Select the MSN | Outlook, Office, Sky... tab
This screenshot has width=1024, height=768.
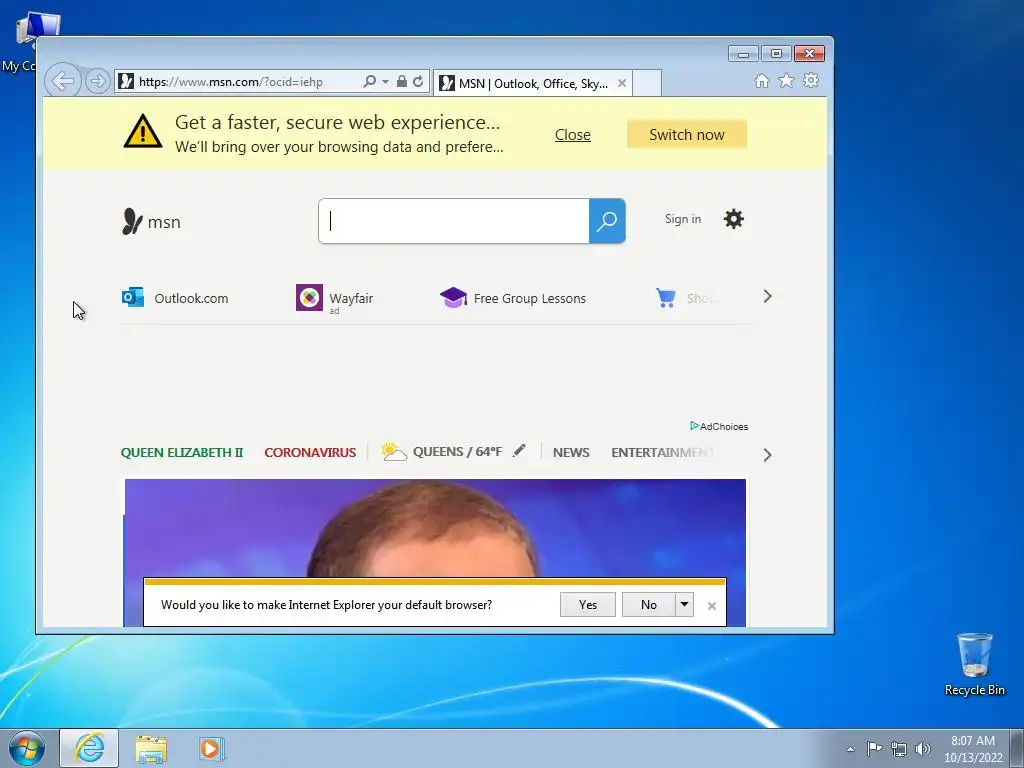[532, 83]
